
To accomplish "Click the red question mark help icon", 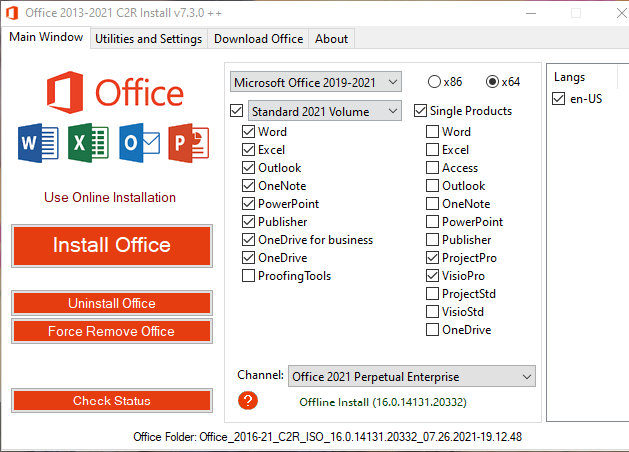I will coord(248,401).
